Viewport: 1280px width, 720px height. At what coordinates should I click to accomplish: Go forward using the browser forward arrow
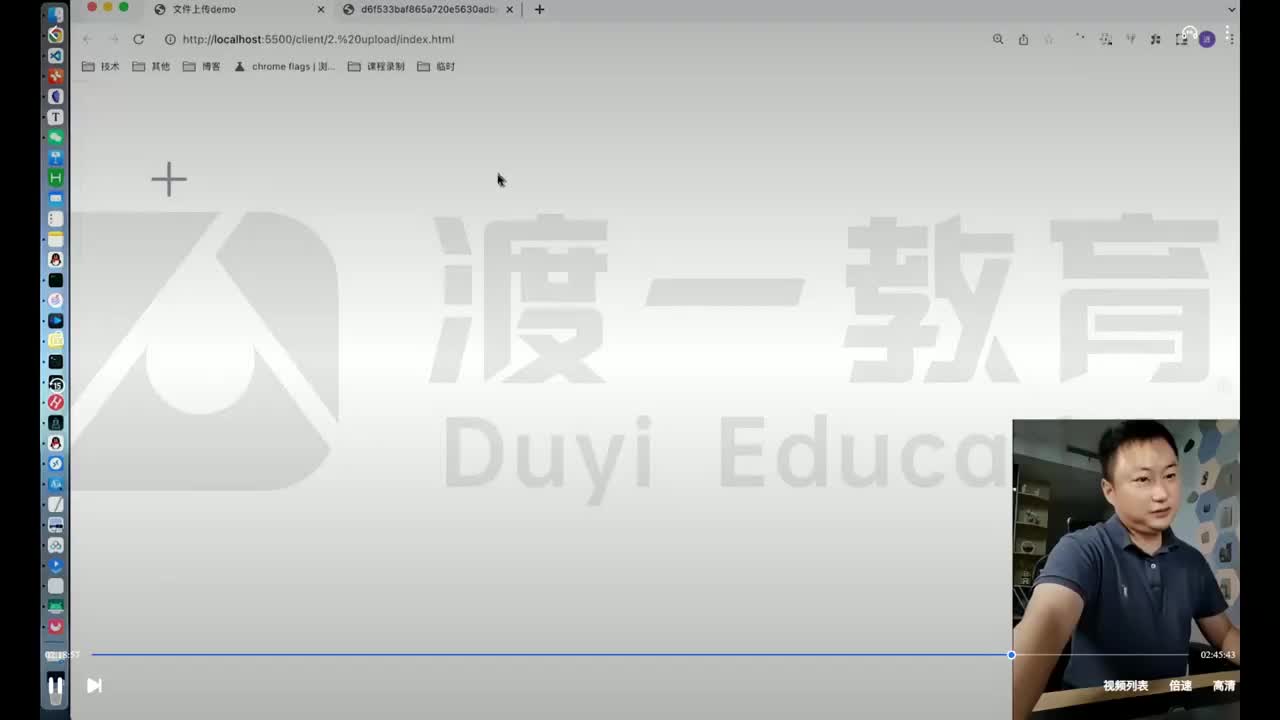(113, 39)
